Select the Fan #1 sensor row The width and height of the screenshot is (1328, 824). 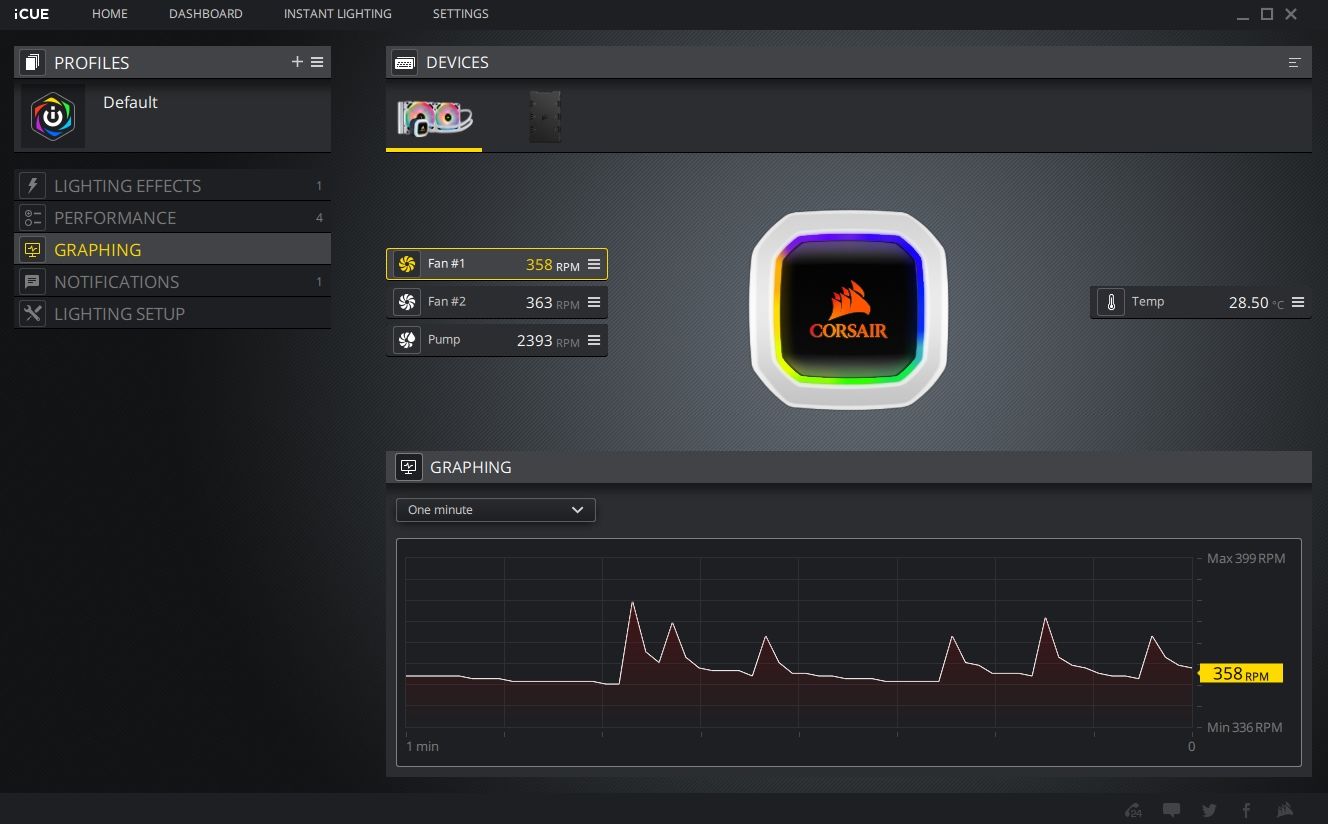click(497, 264)
